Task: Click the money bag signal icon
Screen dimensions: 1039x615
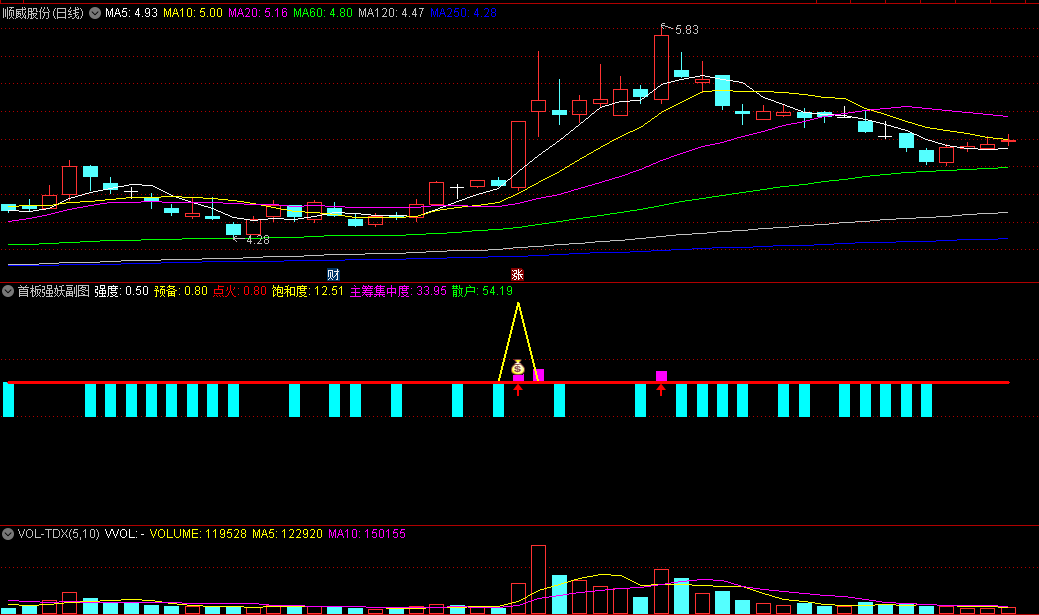Action: 518,366
